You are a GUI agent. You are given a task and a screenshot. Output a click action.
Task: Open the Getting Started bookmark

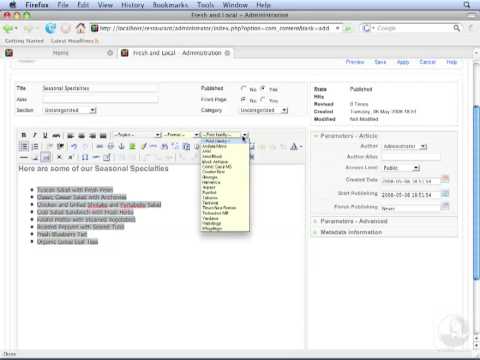(24, 41)
